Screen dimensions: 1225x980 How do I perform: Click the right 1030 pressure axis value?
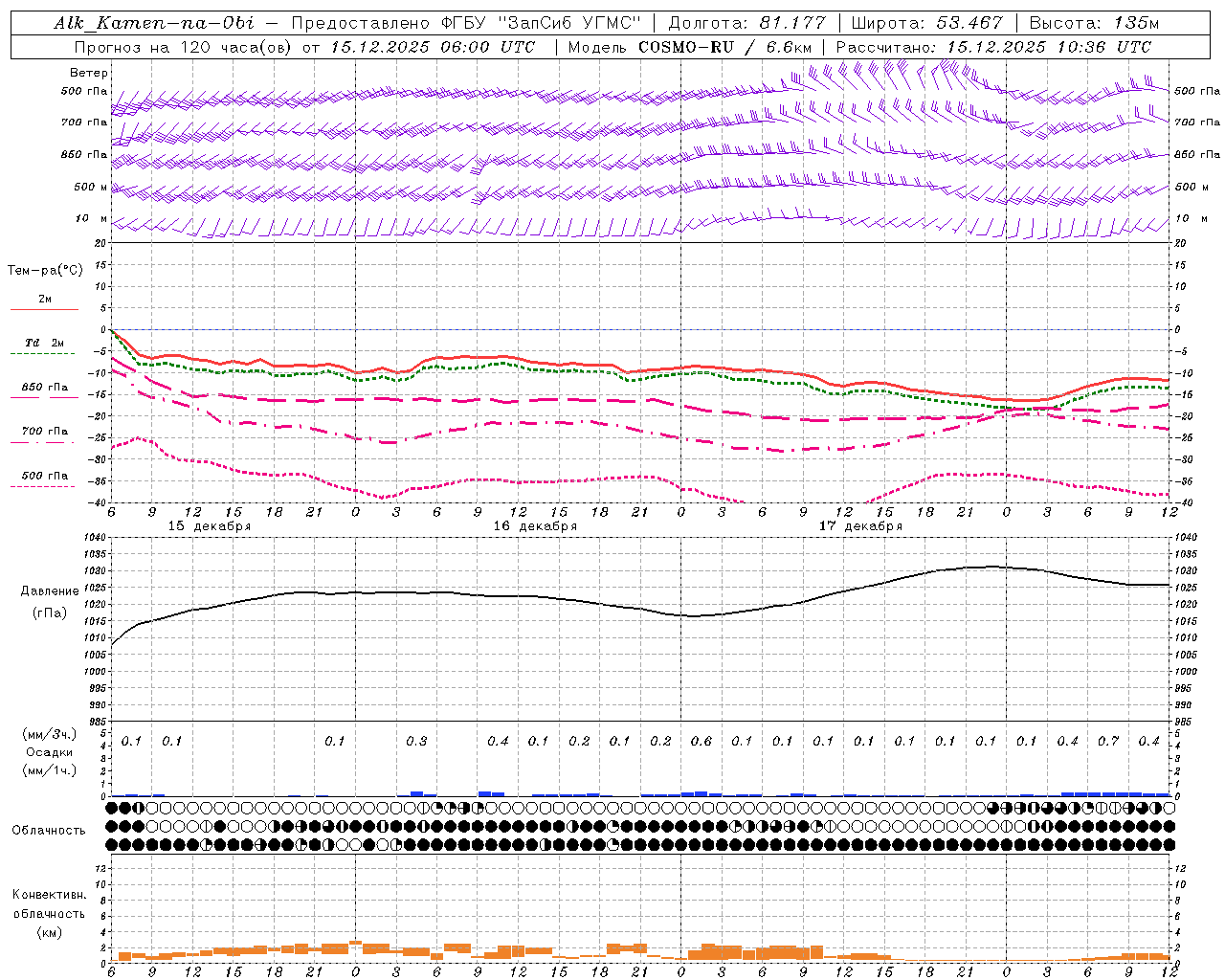[1186, 571]
